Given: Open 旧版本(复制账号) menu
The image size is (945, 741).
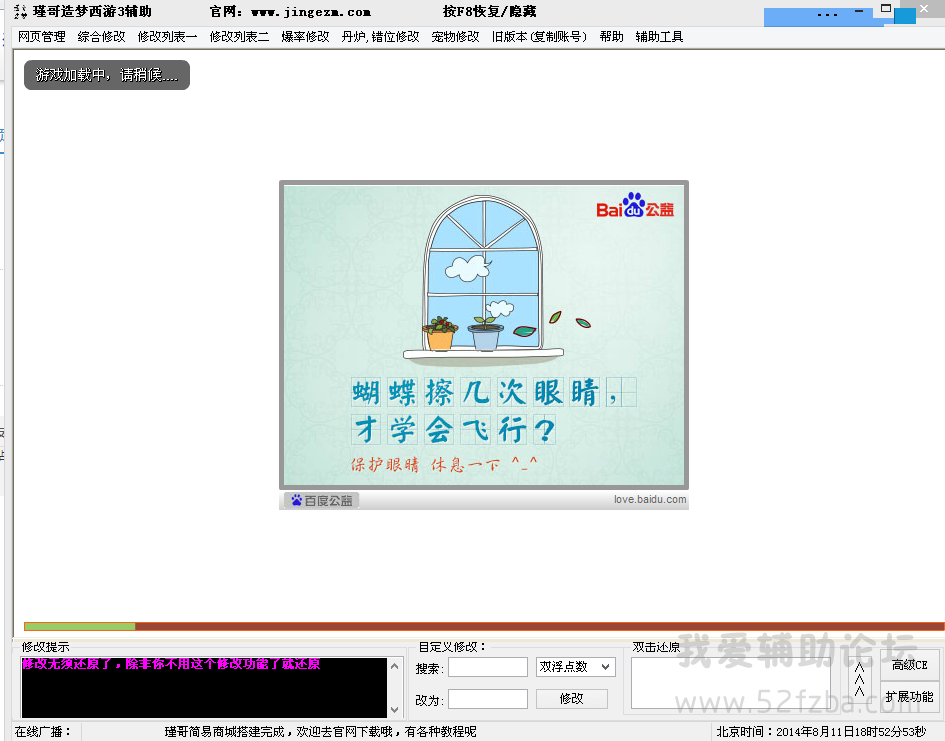Looking at the screenshot, I should click(539, 37).
